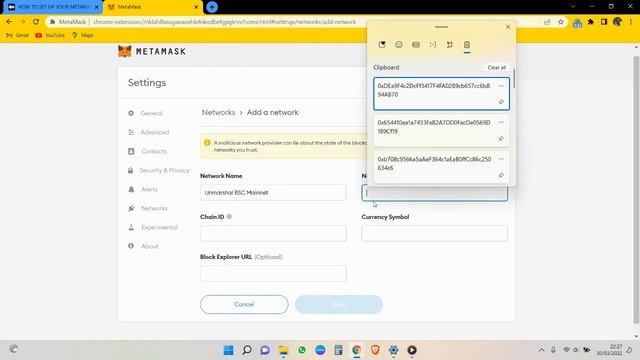This screenshot has width=640, height=360.
Task: Open Brave browser from taskbar
Action: tap(375, 350)
